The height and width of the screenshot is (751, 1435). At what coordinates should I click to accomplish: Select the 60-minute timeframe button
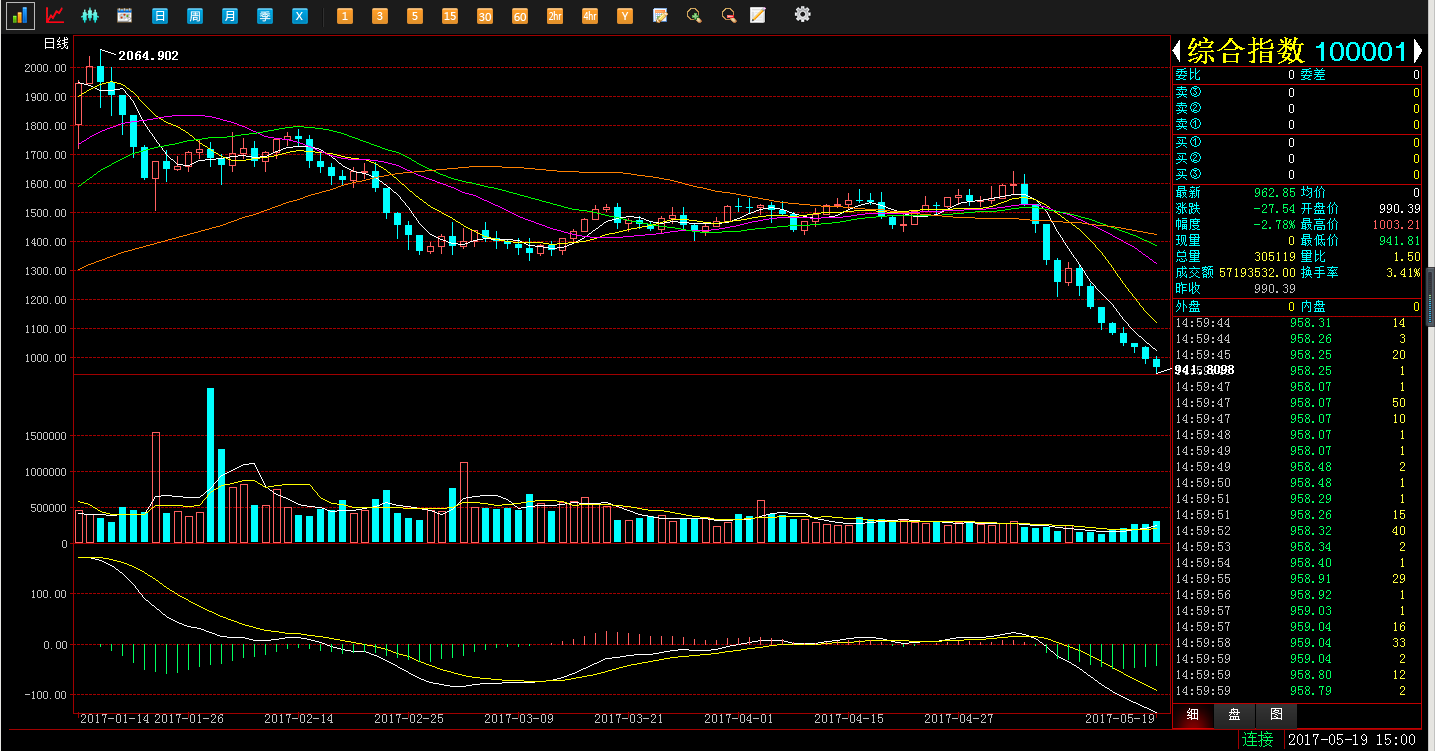pyautogui.click(x=520, y=16)
